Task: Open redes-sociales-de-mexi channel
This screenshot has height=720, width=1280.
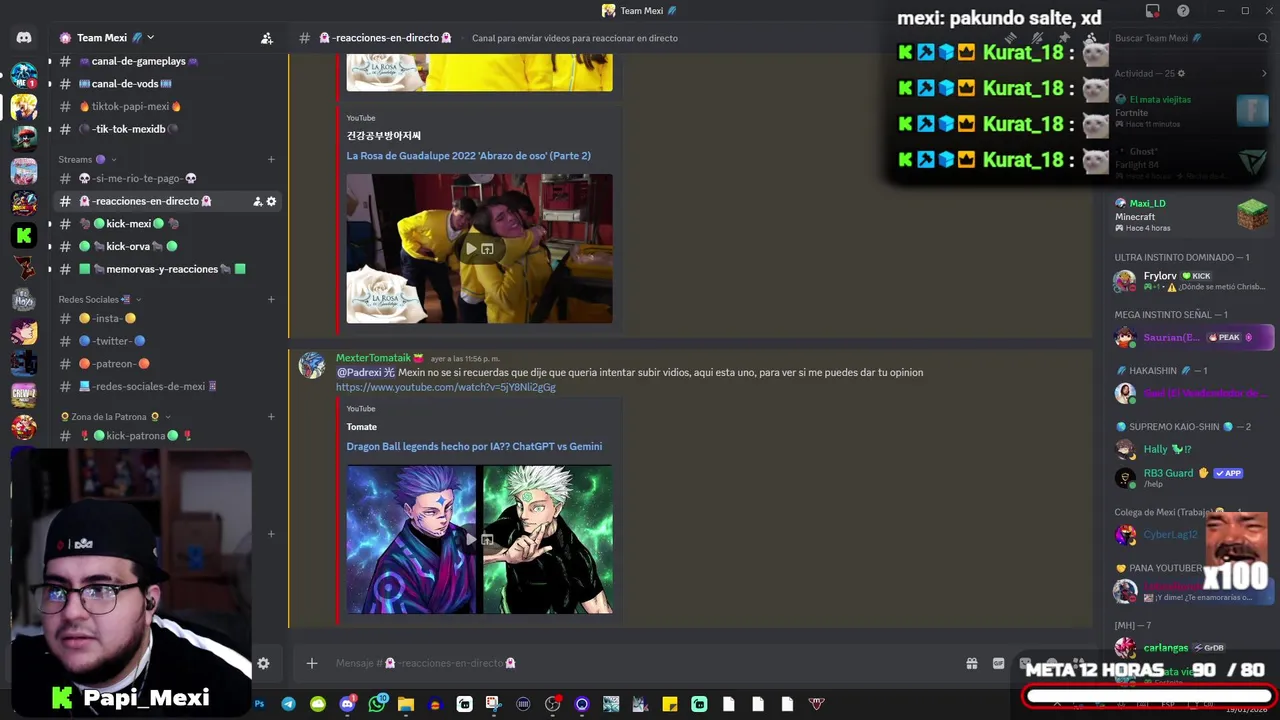Action: (165, 386)
